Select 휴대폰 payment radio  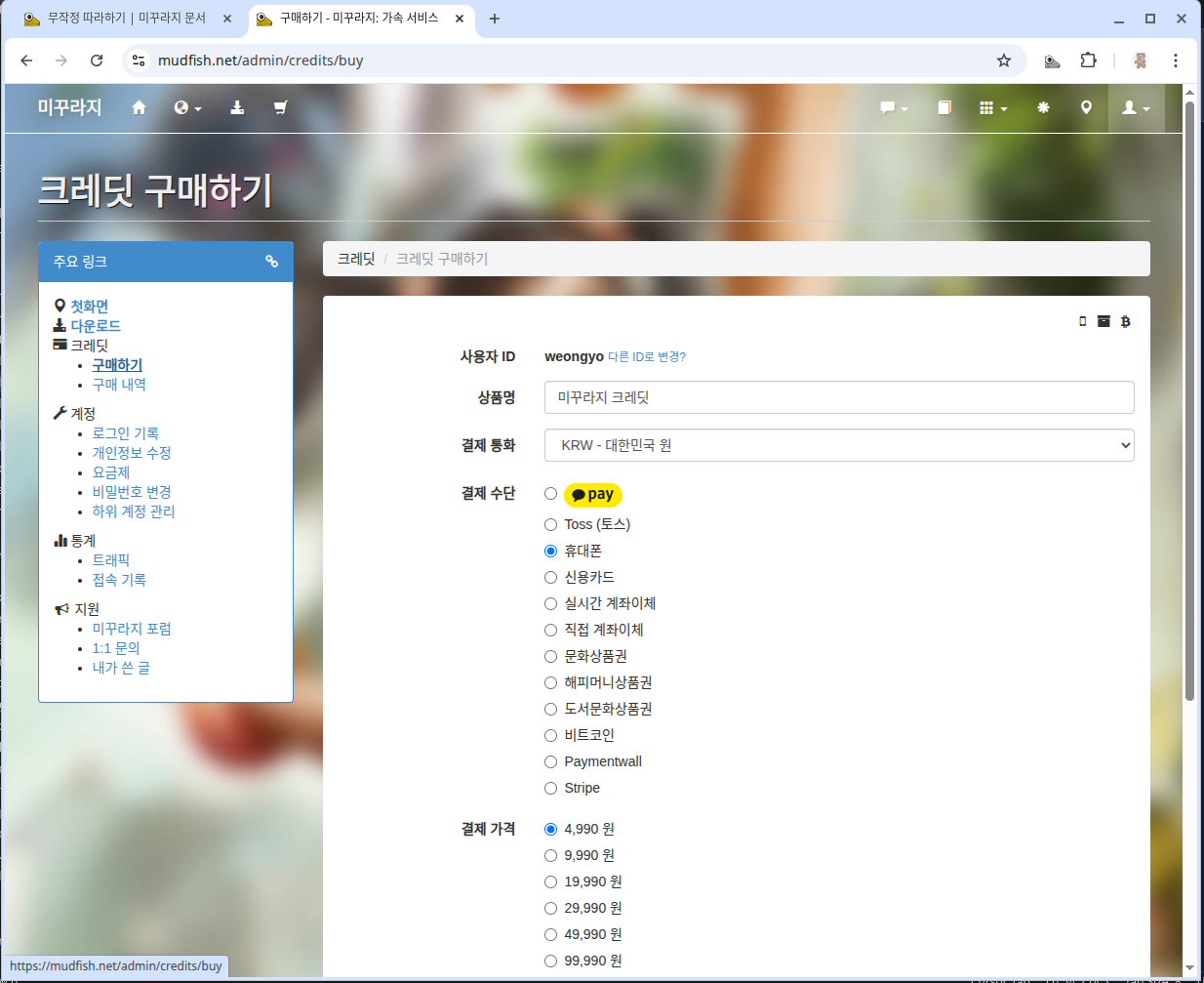[550, 551]
